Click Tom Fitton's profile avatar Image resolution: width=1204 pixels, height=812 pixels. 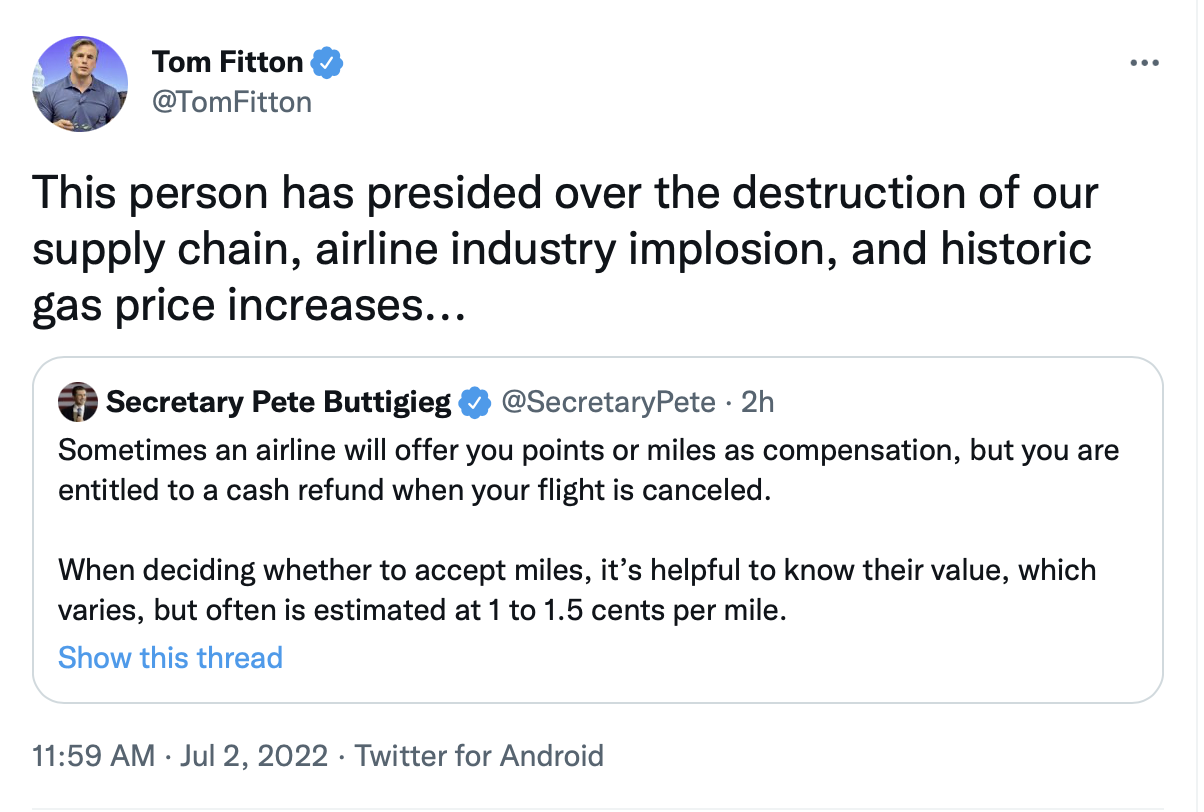coord(80,83)
